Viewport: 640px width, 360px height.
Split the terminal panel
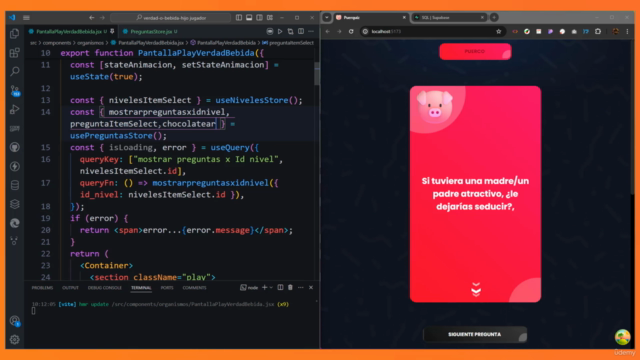(280, 288)
